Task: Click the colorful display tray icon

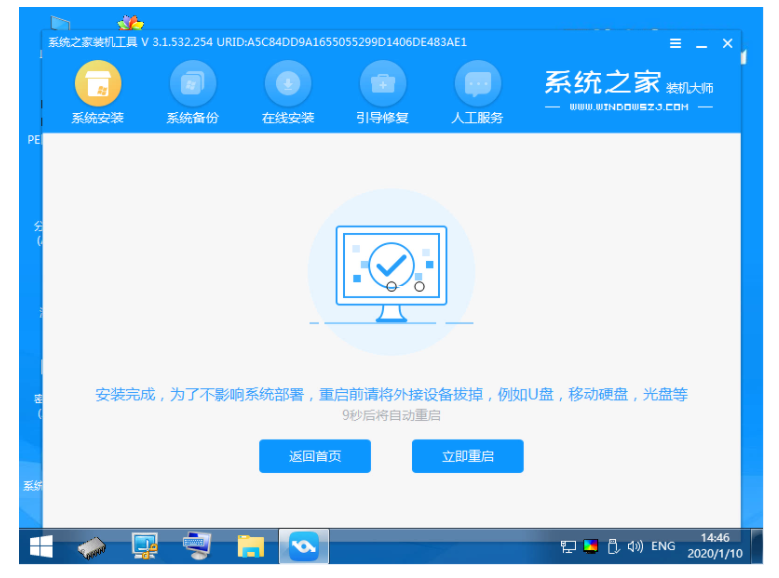Action: [x=591, y=547]
